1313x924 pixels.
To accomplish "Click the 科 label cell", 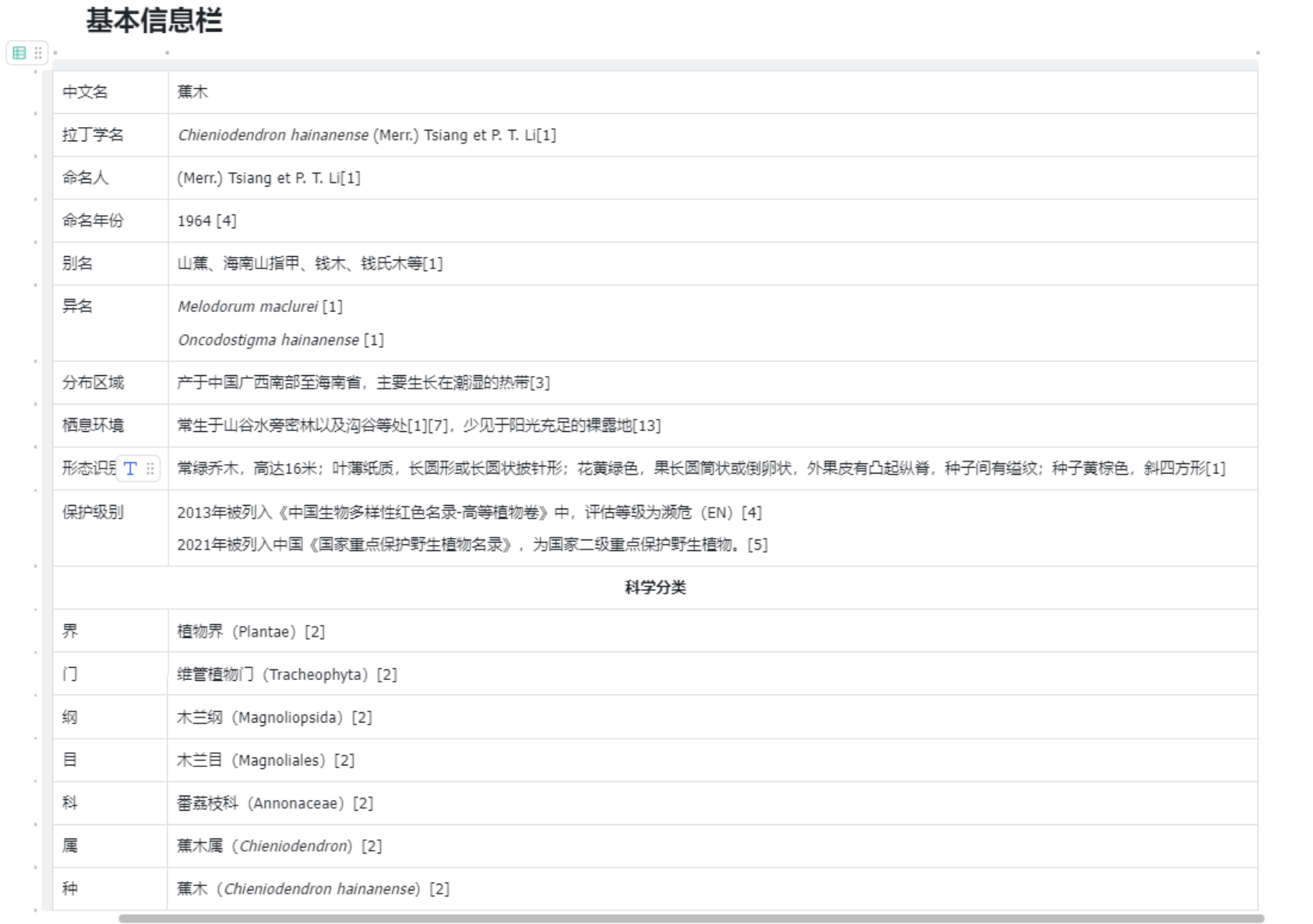I will [110, 803].
